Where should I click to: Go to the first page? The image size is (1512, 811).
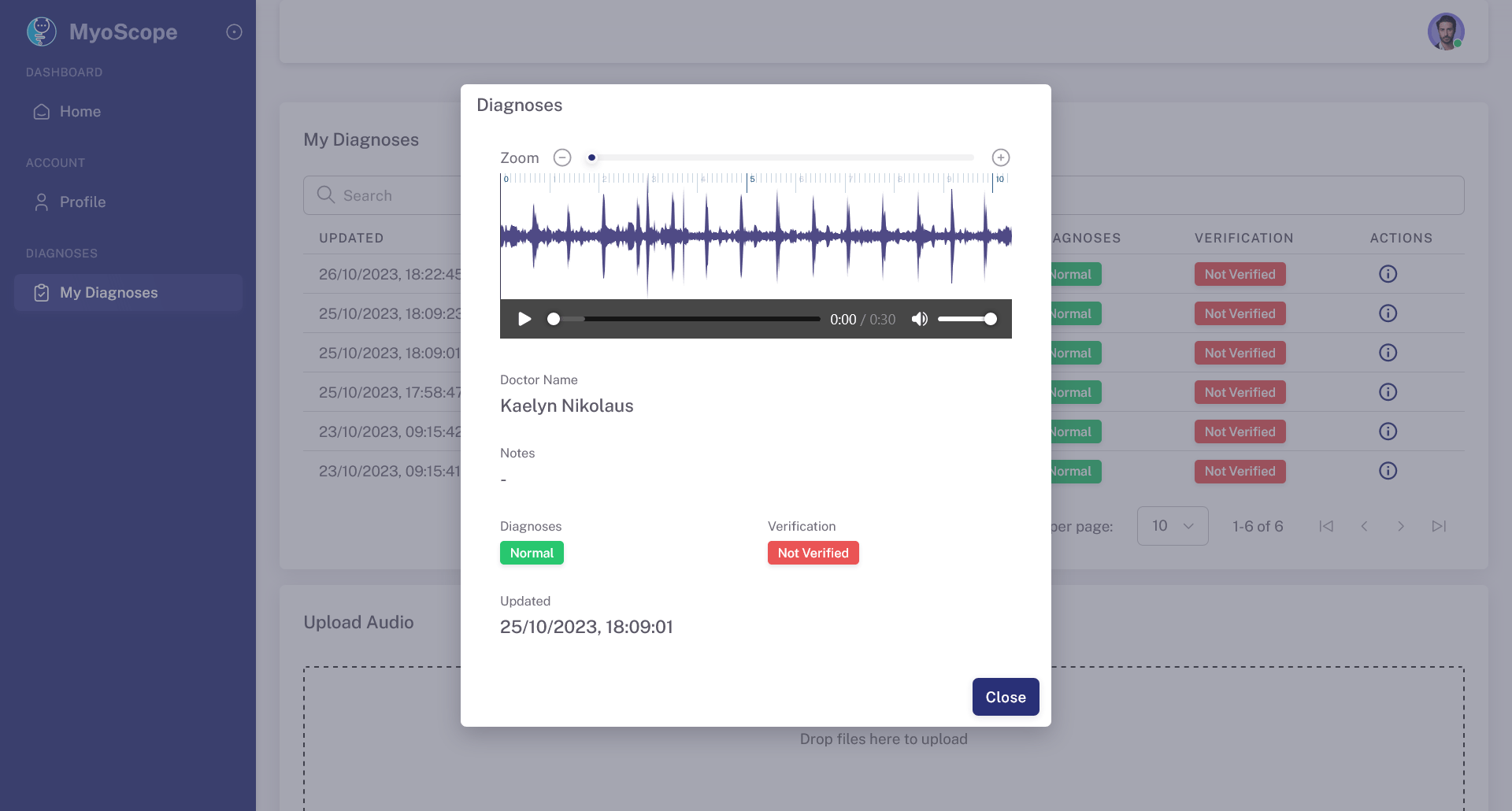(x=1326, y=526)
